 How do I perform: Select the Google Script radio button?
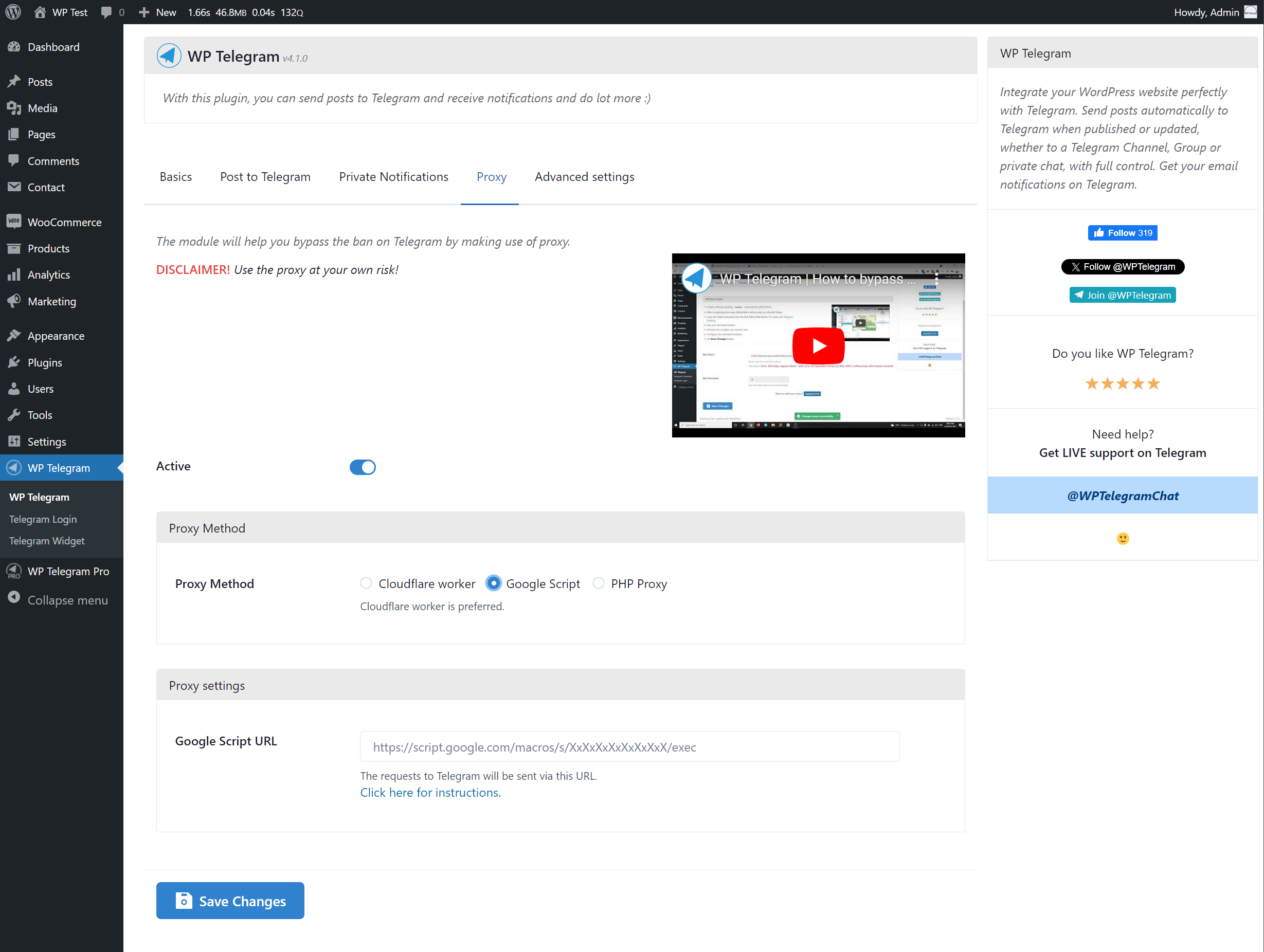[x=493, y=583]
